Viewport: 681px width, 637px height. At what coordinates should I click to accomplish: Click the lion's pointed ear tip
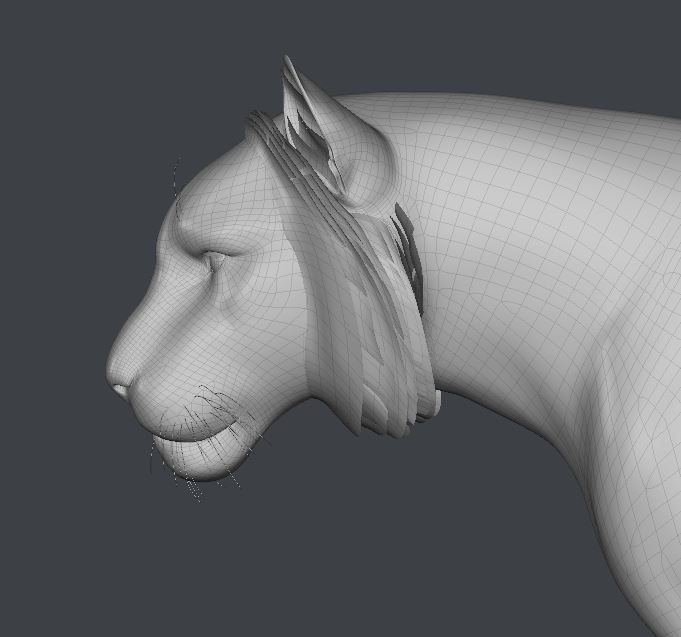(287, 64)
